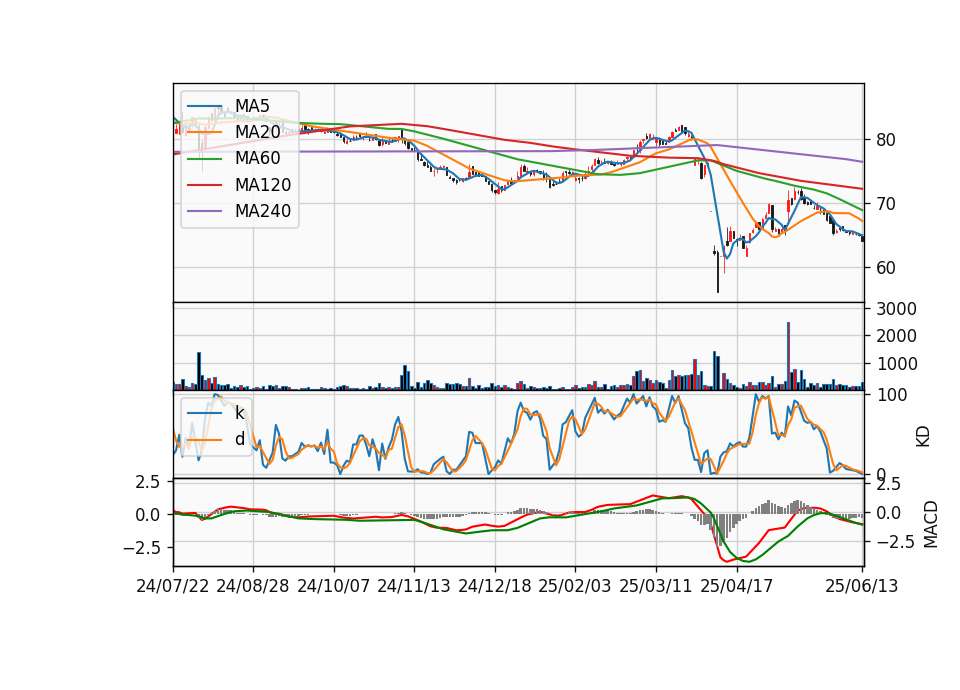This screenshot has height=690, width=960.
Task: Click the KD vertical axis title
Action: (x=923, y=437)
